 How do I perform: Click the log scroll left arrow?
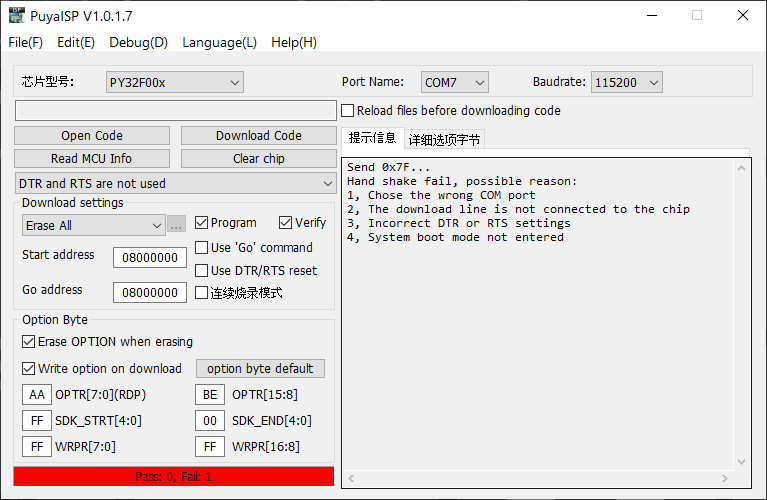(351, 478)
